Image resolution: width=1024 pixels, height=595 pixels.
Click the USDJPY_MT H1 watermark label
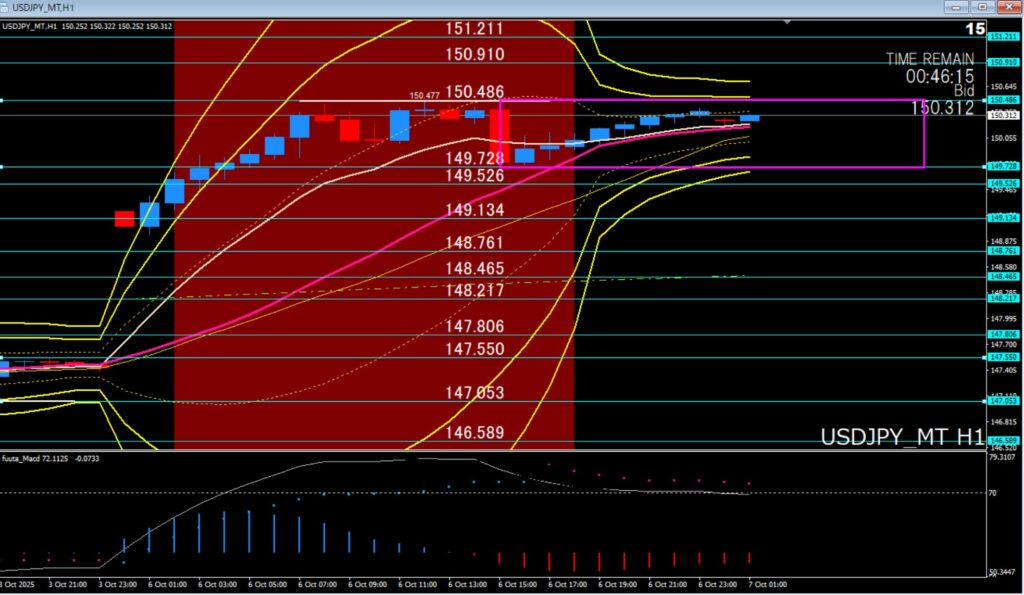click(901, 437)
